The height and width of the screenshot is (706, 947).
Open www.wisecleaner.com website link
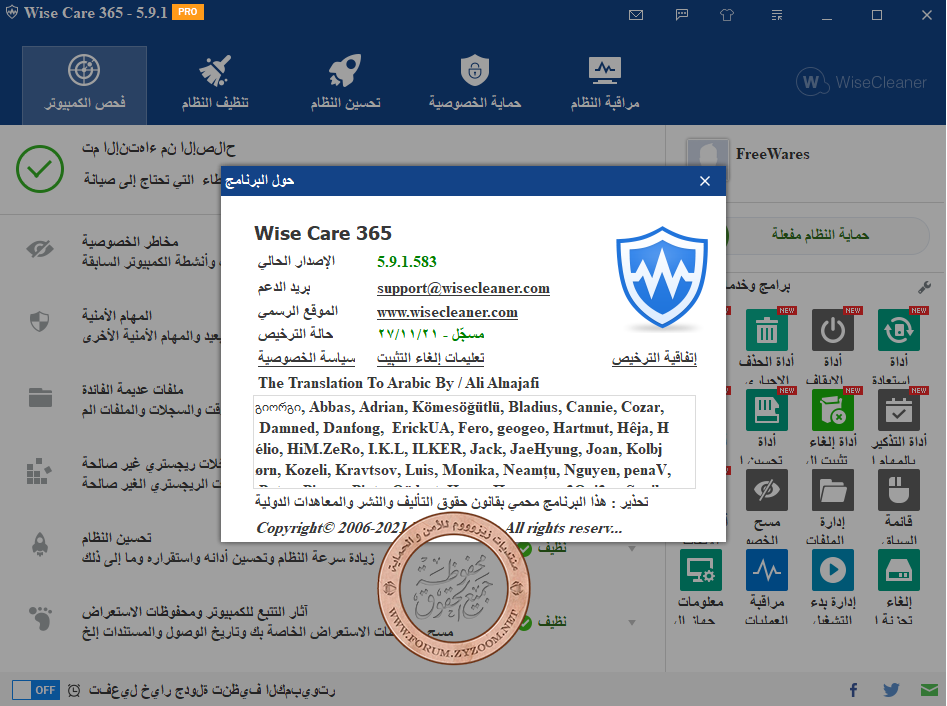[447, 312]
